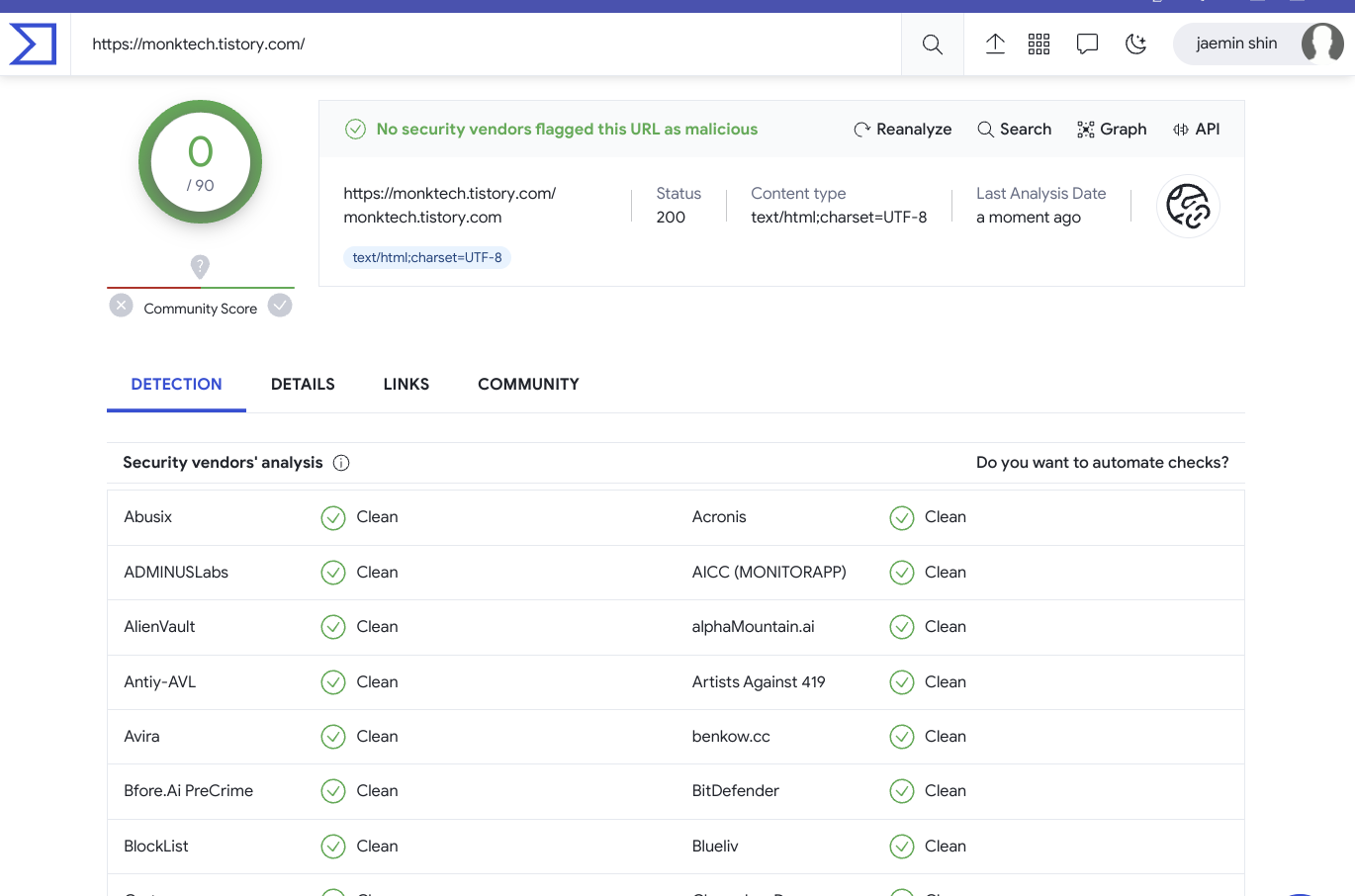Click the 'No security vendors flagged' check icon
Screen dimensions: 1355x896
click(x=355, y=130)
